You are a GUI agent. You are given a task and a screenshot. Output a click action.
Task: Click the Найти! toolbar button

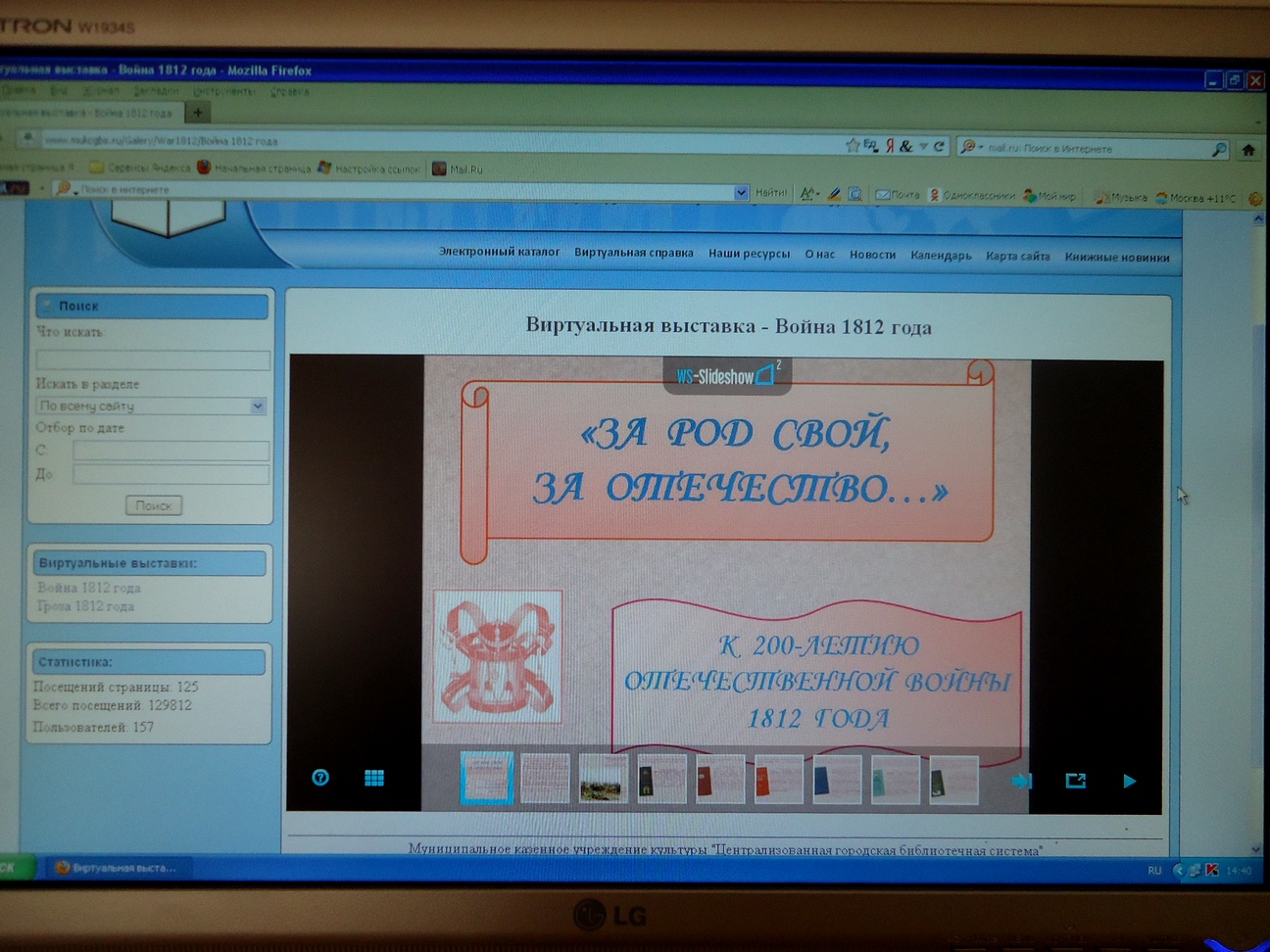point(771,193)
